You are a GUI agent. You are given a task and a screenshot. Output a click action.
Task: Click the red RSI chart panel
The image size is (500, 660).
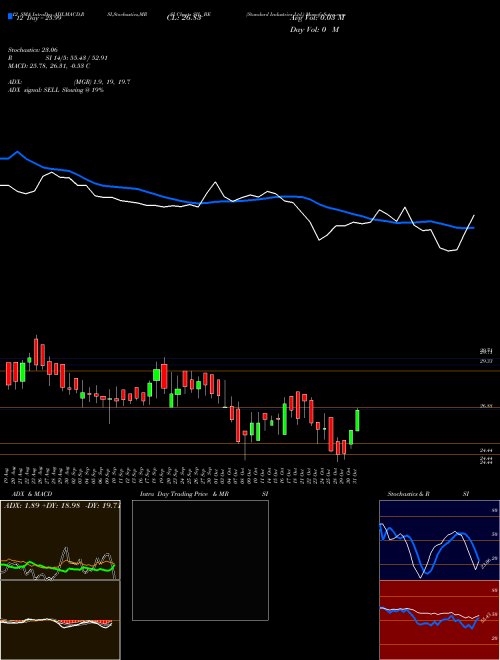tap(439, 620)
